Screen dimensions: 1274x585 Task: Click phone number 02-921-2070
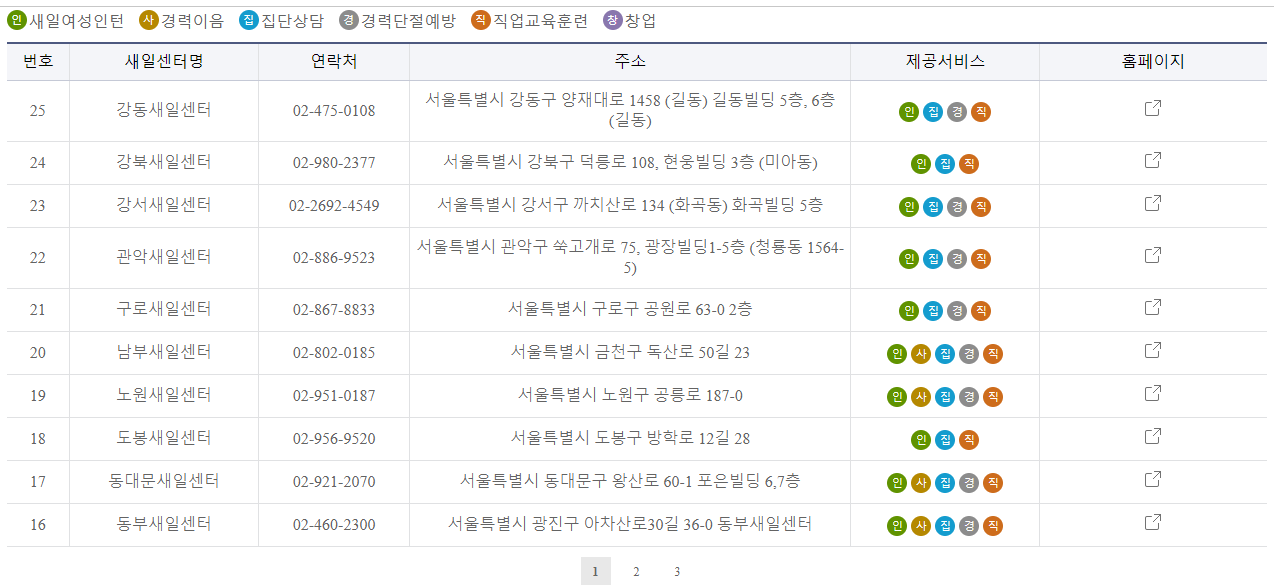coord(334,482)
